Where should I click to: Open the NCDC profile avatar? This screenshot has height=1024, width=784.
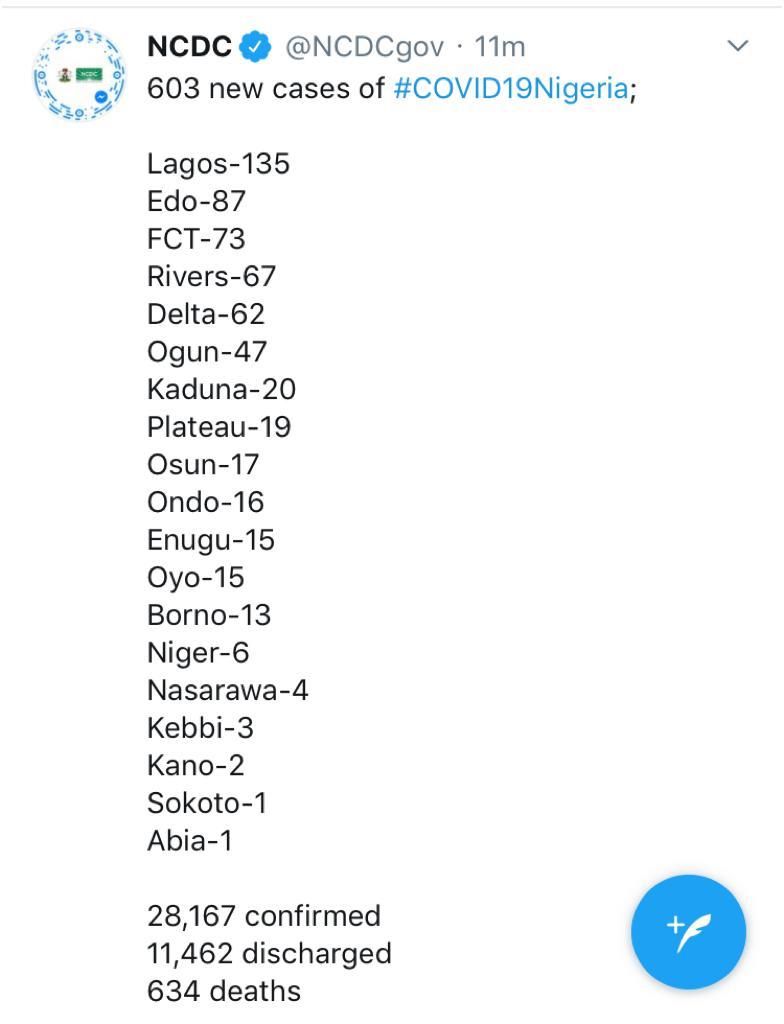click(80, 74)
